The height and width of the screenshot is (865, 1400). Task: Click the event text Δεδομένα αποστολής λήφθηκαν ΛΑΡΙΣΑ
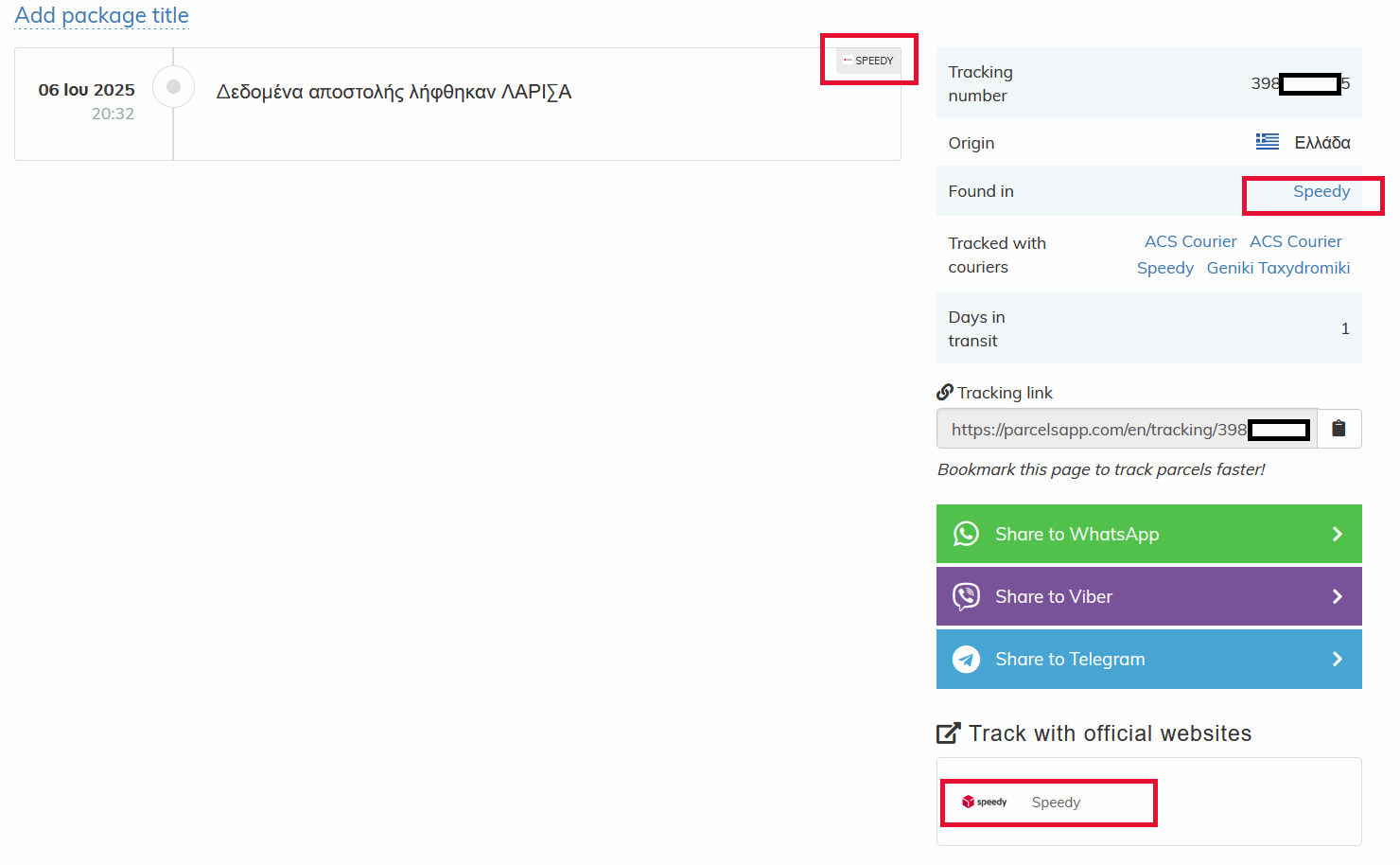(394, 92)
